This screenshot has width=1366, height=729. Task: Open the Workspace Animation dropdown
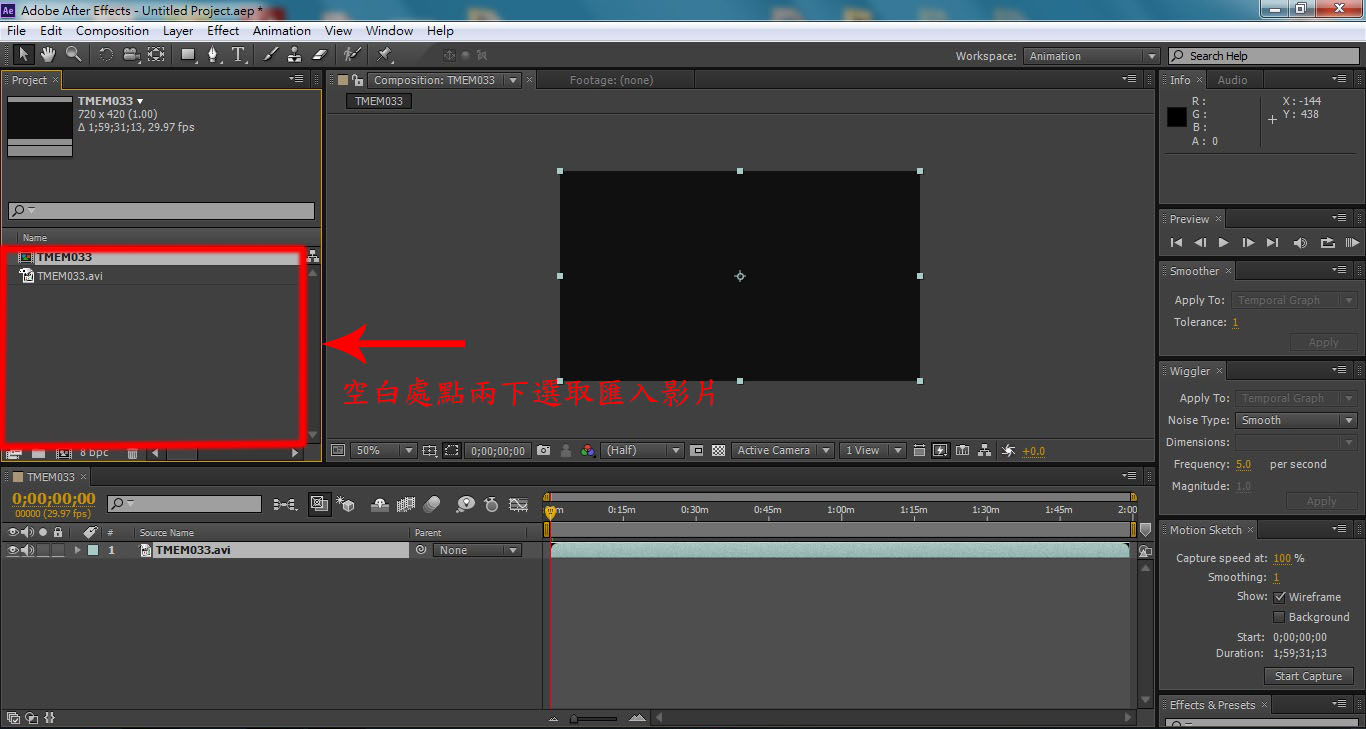(1092, 56)
